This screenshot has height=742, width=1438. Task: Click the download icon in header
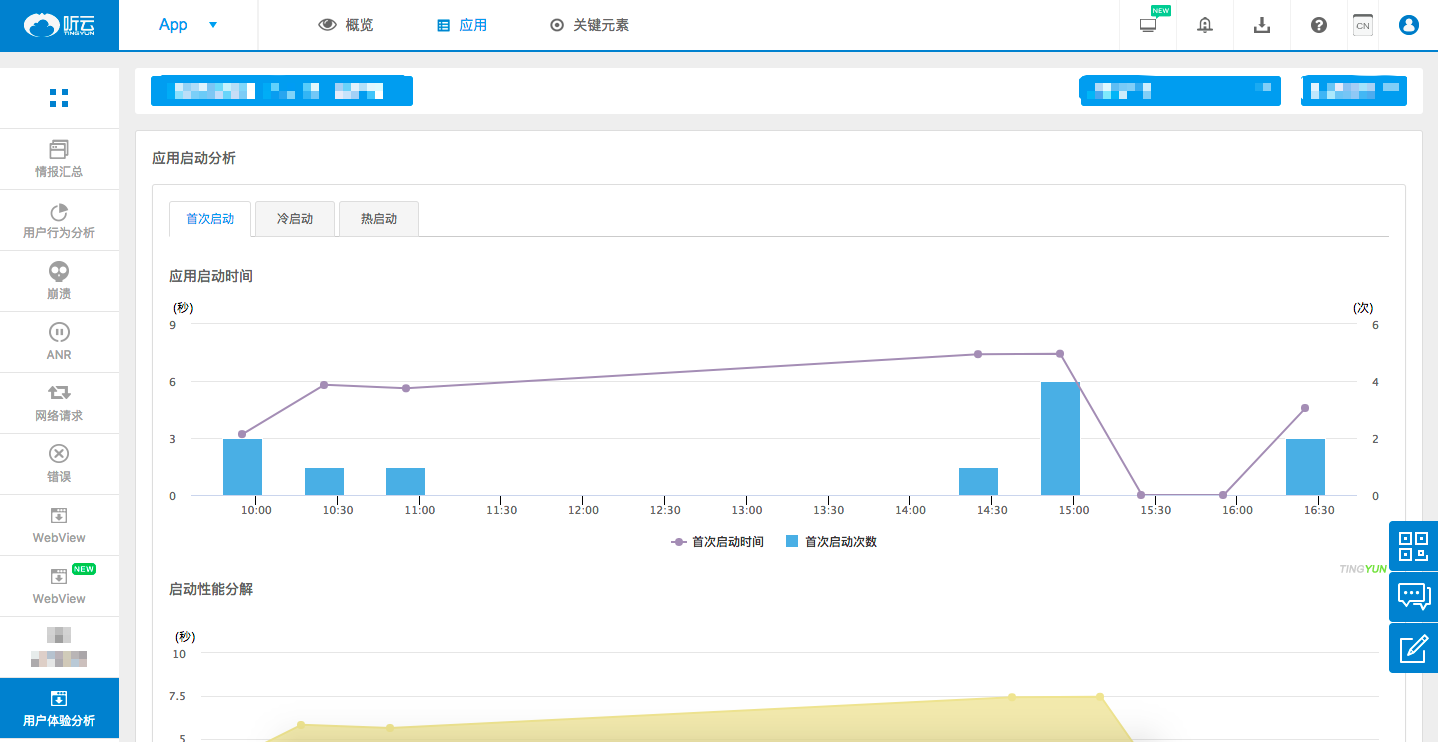pyautogui.click(x=1262, y=25)
